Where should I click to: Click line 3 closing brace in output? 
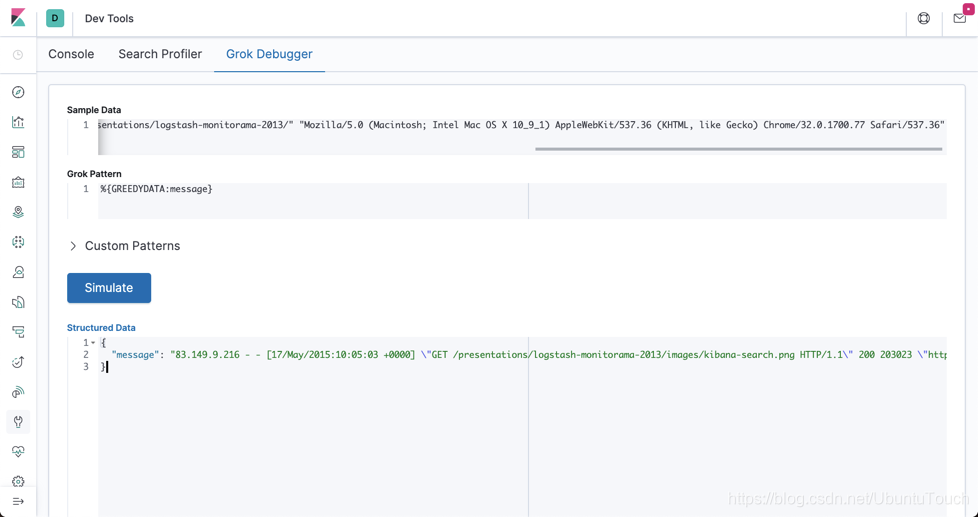104,367
